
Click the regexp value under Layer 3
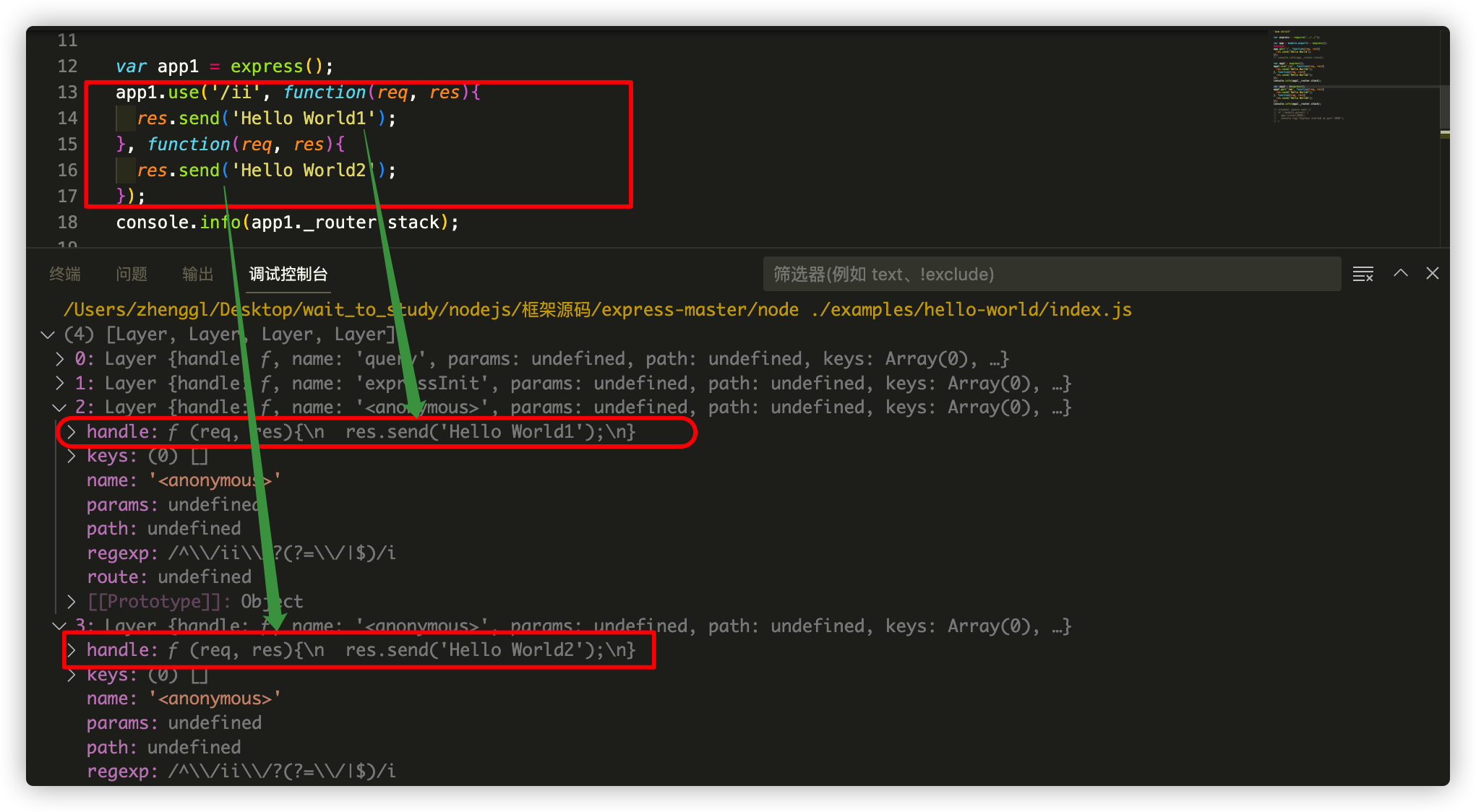282,772
